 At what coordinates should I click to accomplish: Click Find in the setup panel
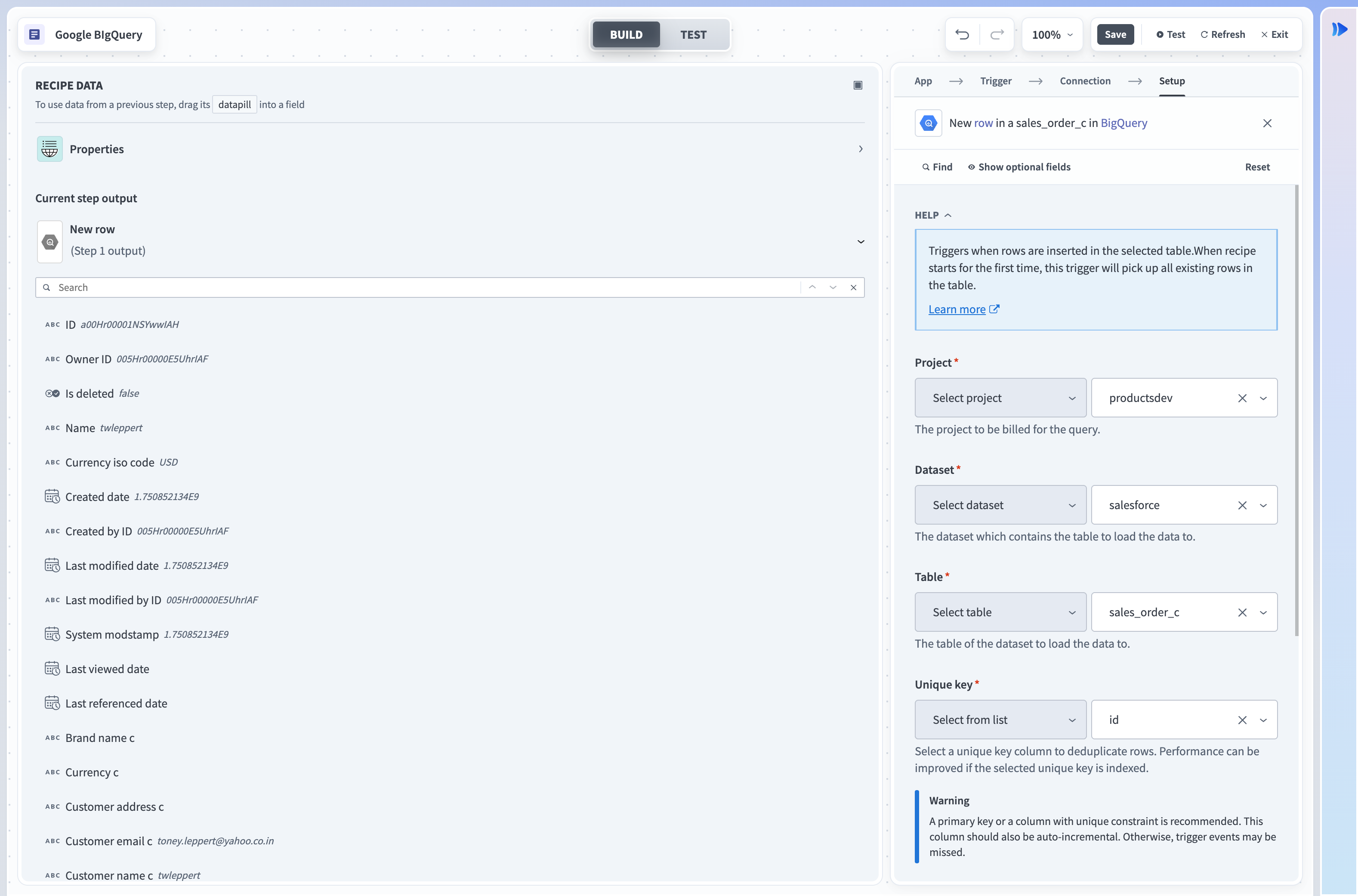point(938,167)
